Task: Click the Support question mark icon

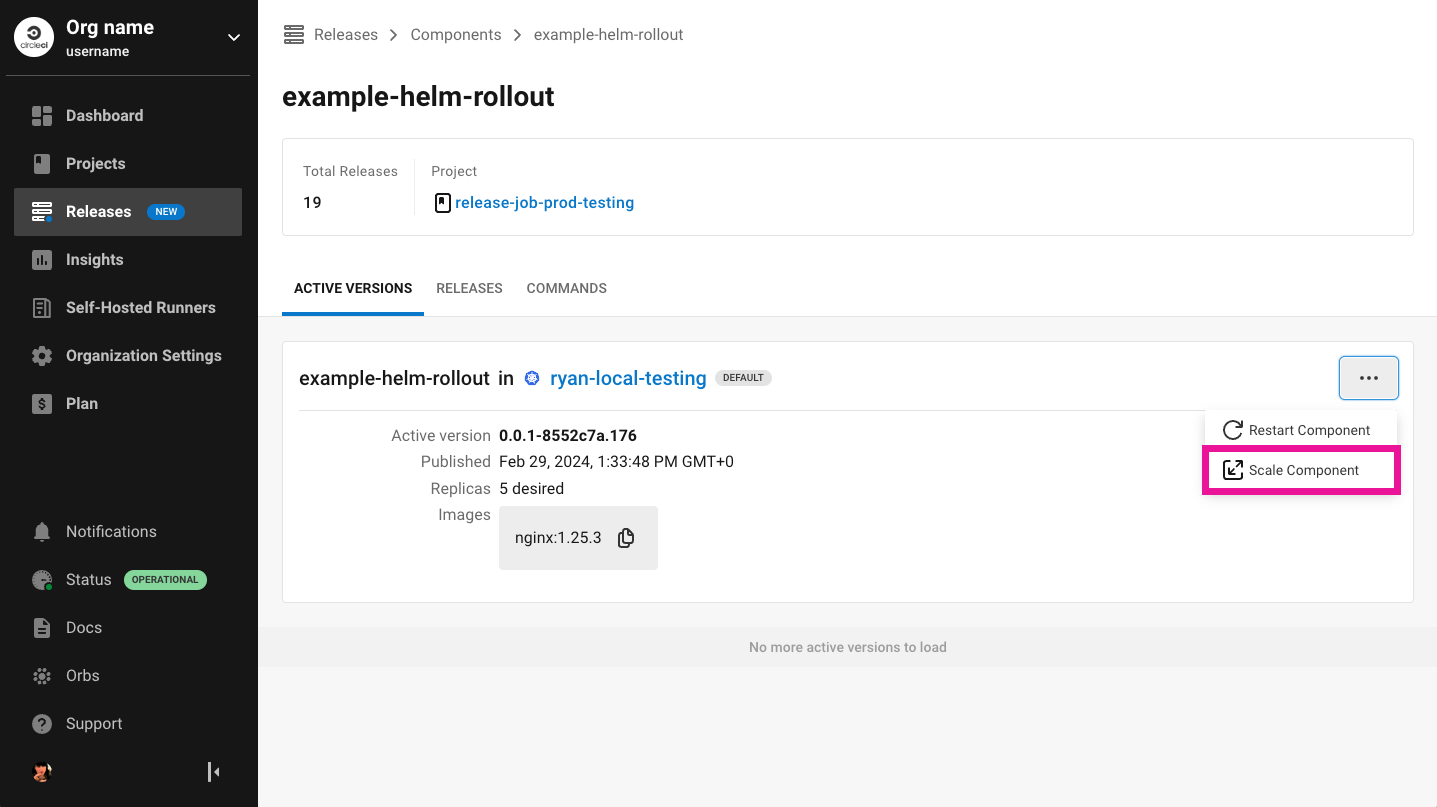Action: point(42,724)
